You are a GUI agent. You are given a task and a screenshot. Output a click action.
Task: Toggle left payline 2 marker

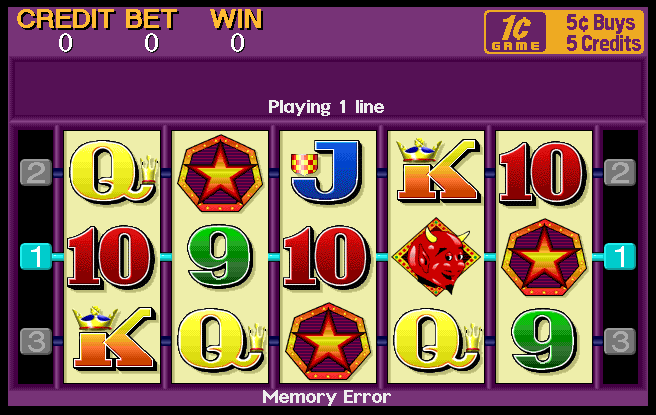coord(36,172)
